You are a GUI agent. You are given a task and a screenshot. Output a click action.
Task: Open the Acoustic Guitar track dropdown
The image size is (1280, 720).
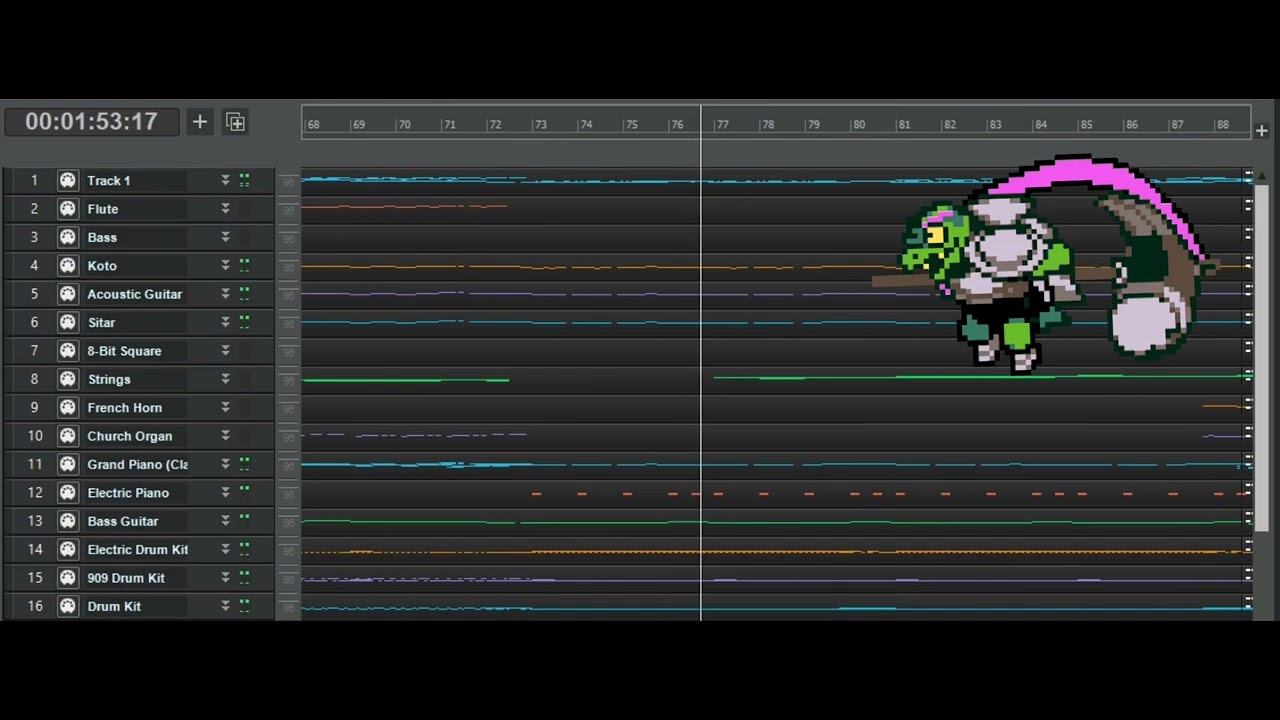point(225,294)
